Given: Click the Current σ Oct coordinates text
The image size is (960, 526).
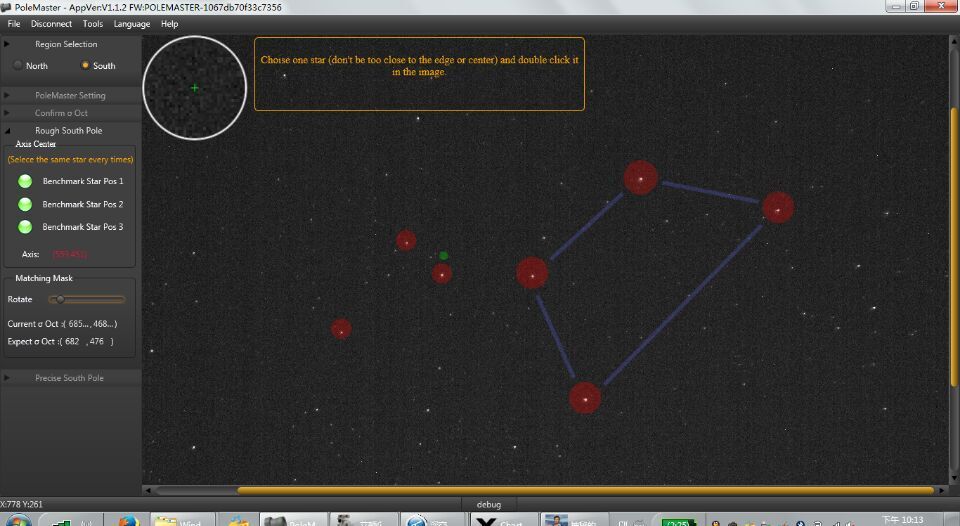Looking at the screenshot, I should (x=62, y=324).
